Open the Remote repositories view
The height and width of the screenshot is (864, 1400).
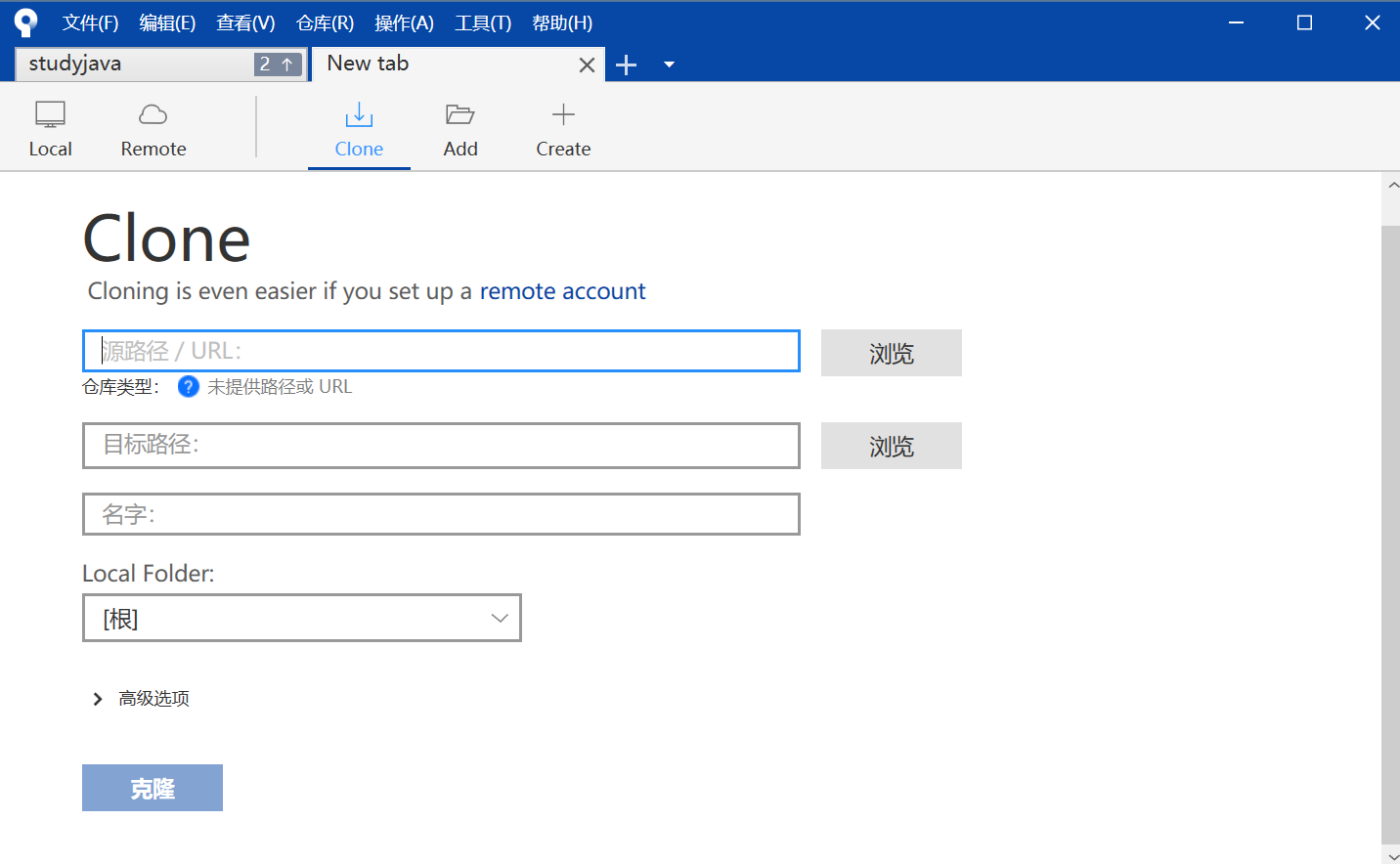tap(153, 129)
